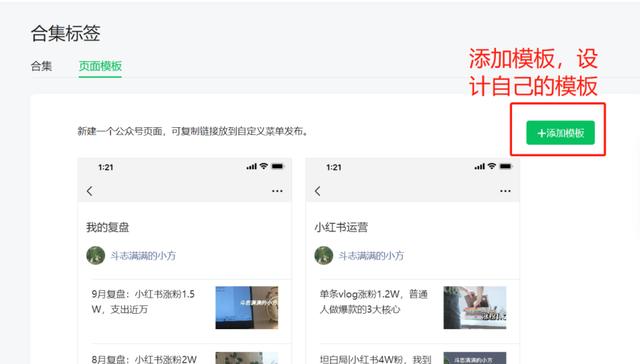Click thumbnail of 8月复盘 article
The image size is (640, 364).
coord(247,358)
